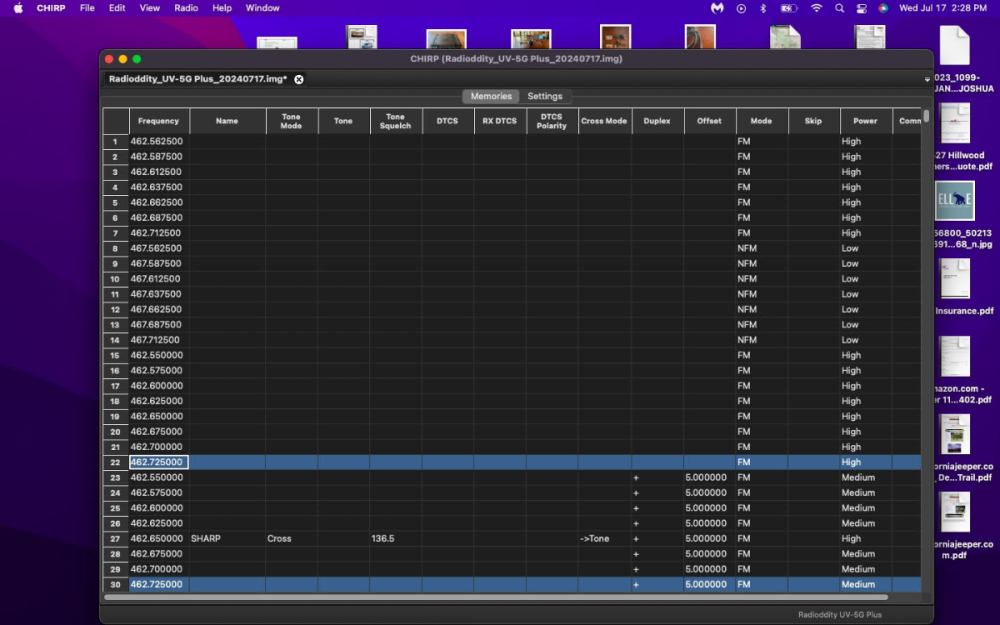Click the Frequency column header
Image resolution: width=1000 pixels, height=625 pixels.
159,121
